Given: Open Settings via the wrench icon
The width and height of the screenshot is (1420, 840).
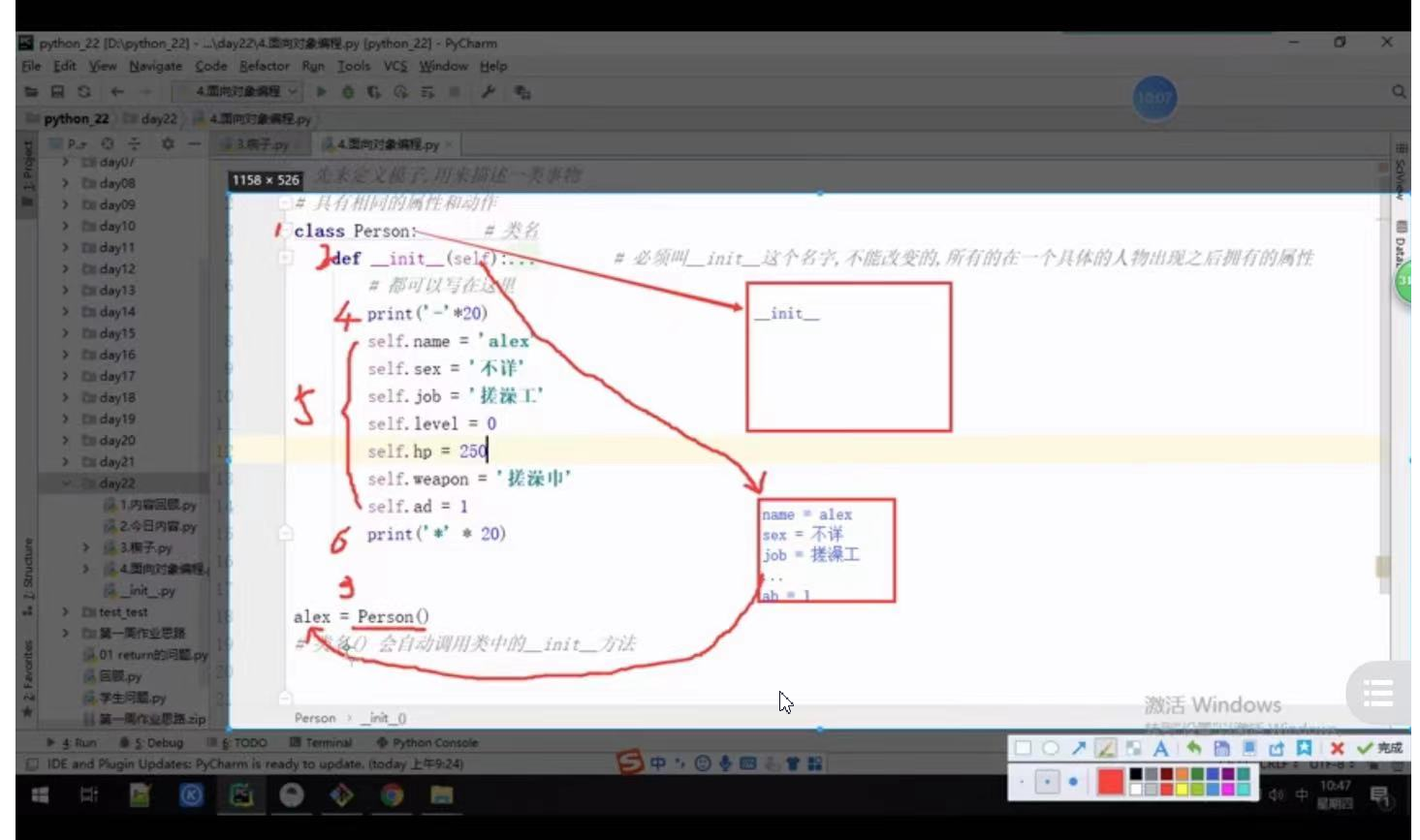Looking at the screenshot, I should tap(489, 92).
